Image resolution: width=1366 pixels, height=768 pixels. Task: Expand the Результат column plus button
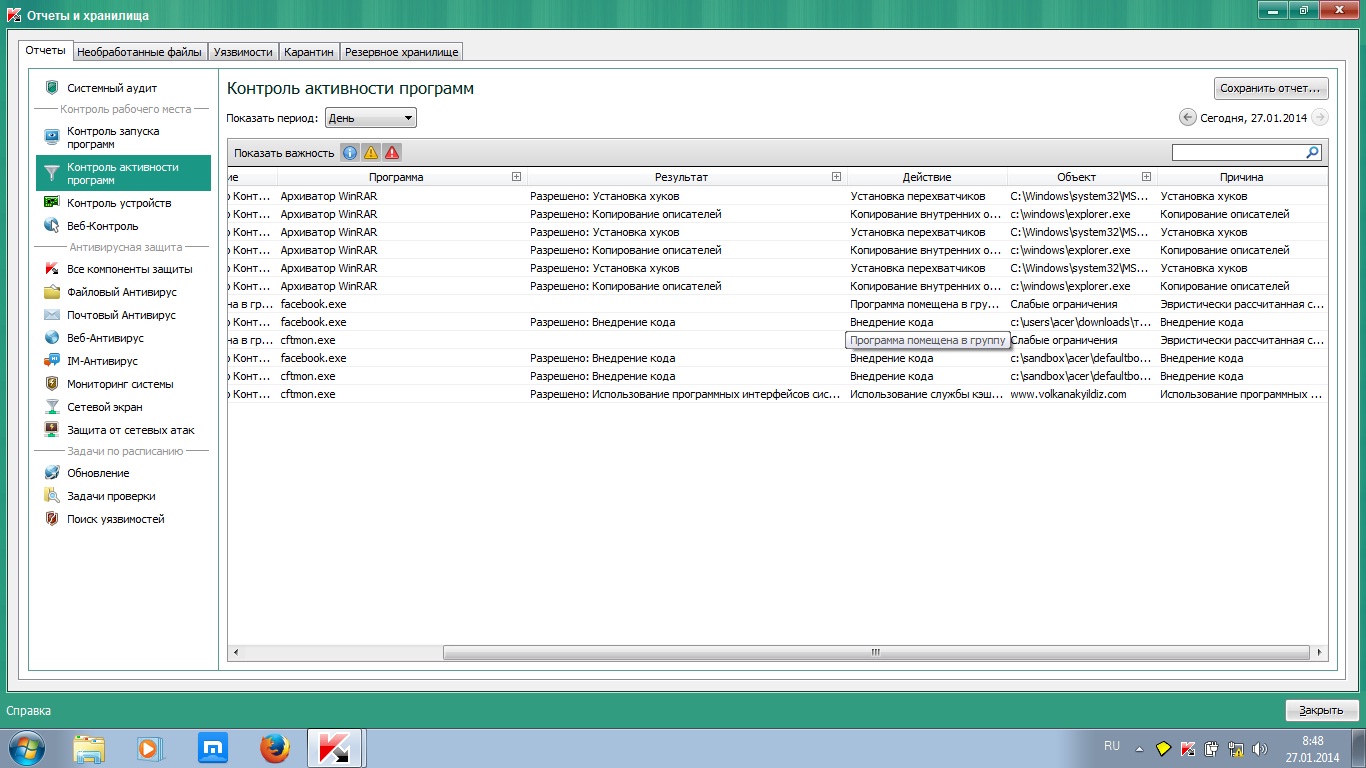(x=836, y=177)
